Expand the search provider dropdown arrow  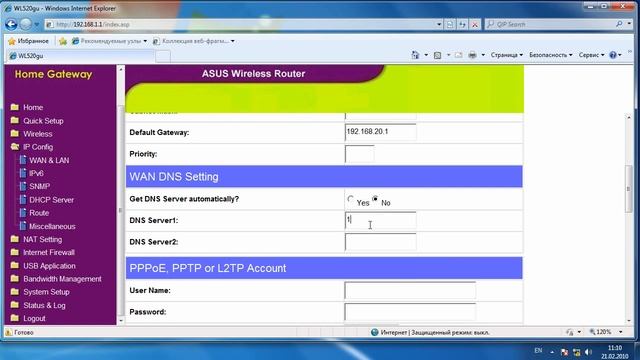pyautogui.click(x=629, y=24)
